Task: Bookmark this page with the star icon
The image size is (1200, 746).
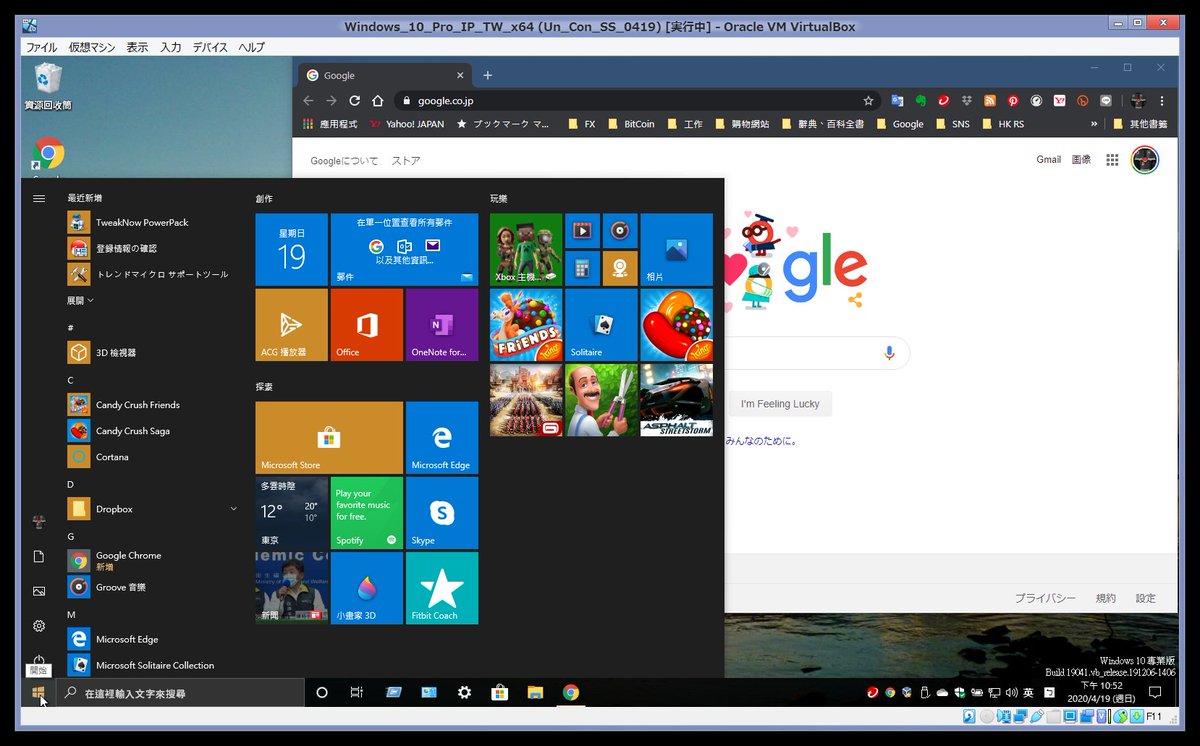Action: click(x=868, y=100)
